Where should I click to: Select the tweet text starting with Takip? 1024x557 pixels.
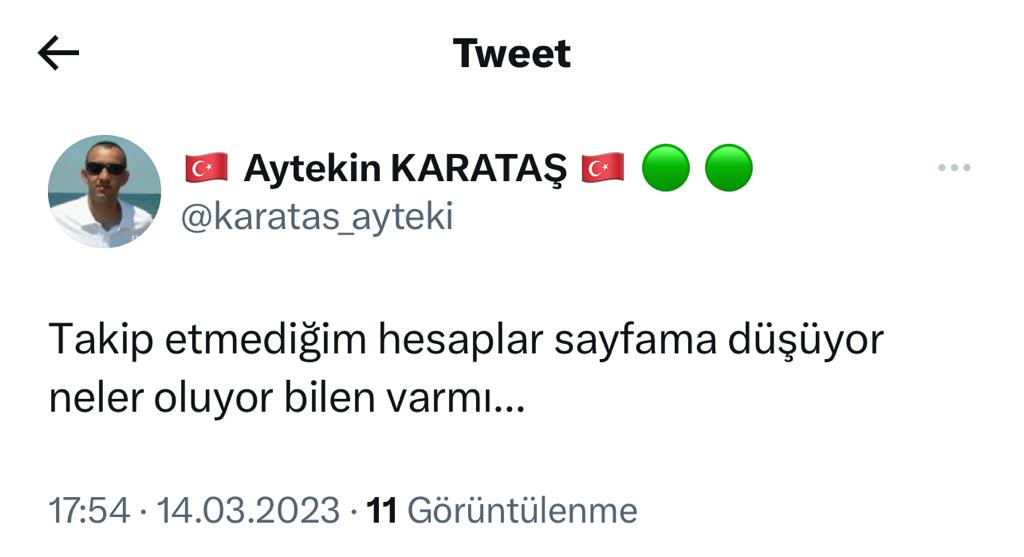pos(466,369)
